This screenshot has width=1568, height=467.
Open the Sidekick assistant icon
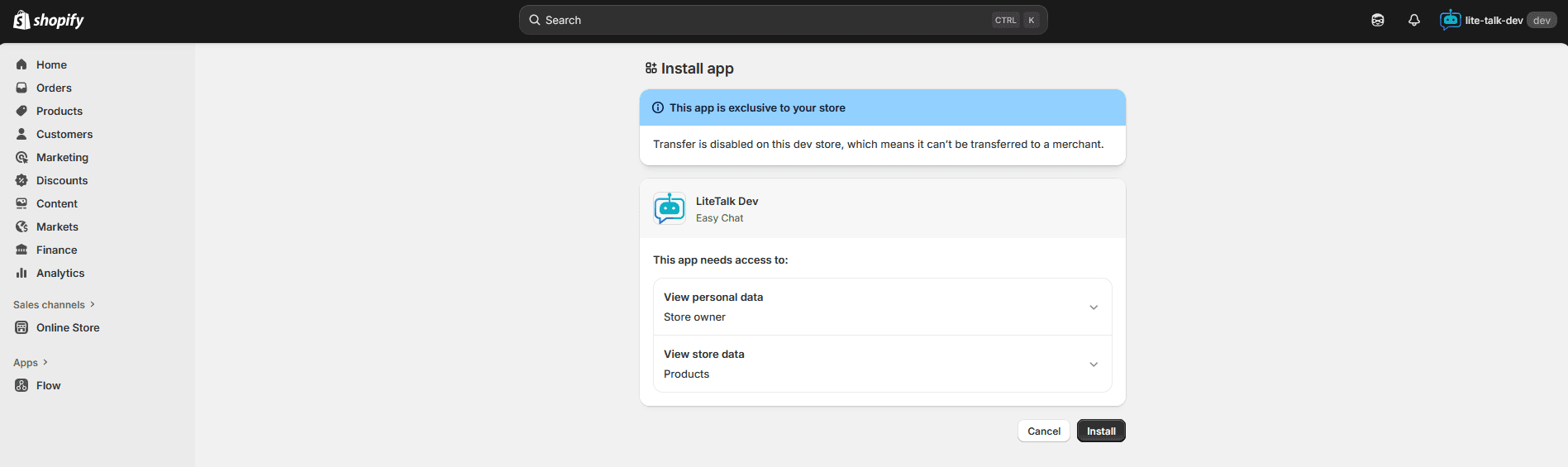(1378, 20)
